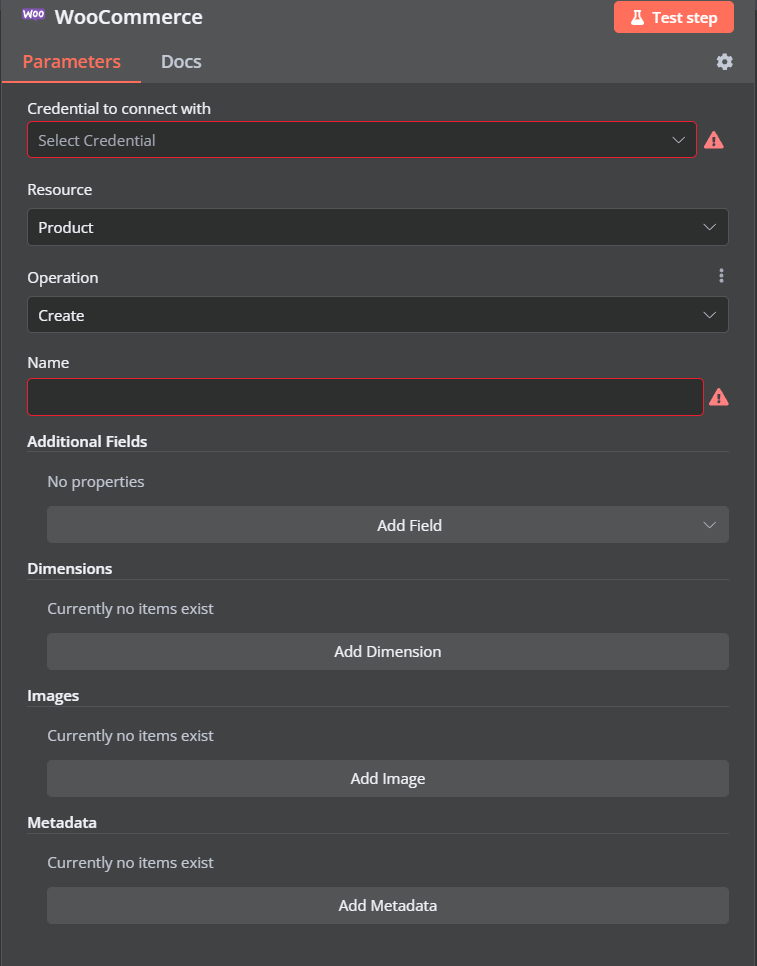Click the WooCommerce node title

pyautogui.click(x=129, y=17)
